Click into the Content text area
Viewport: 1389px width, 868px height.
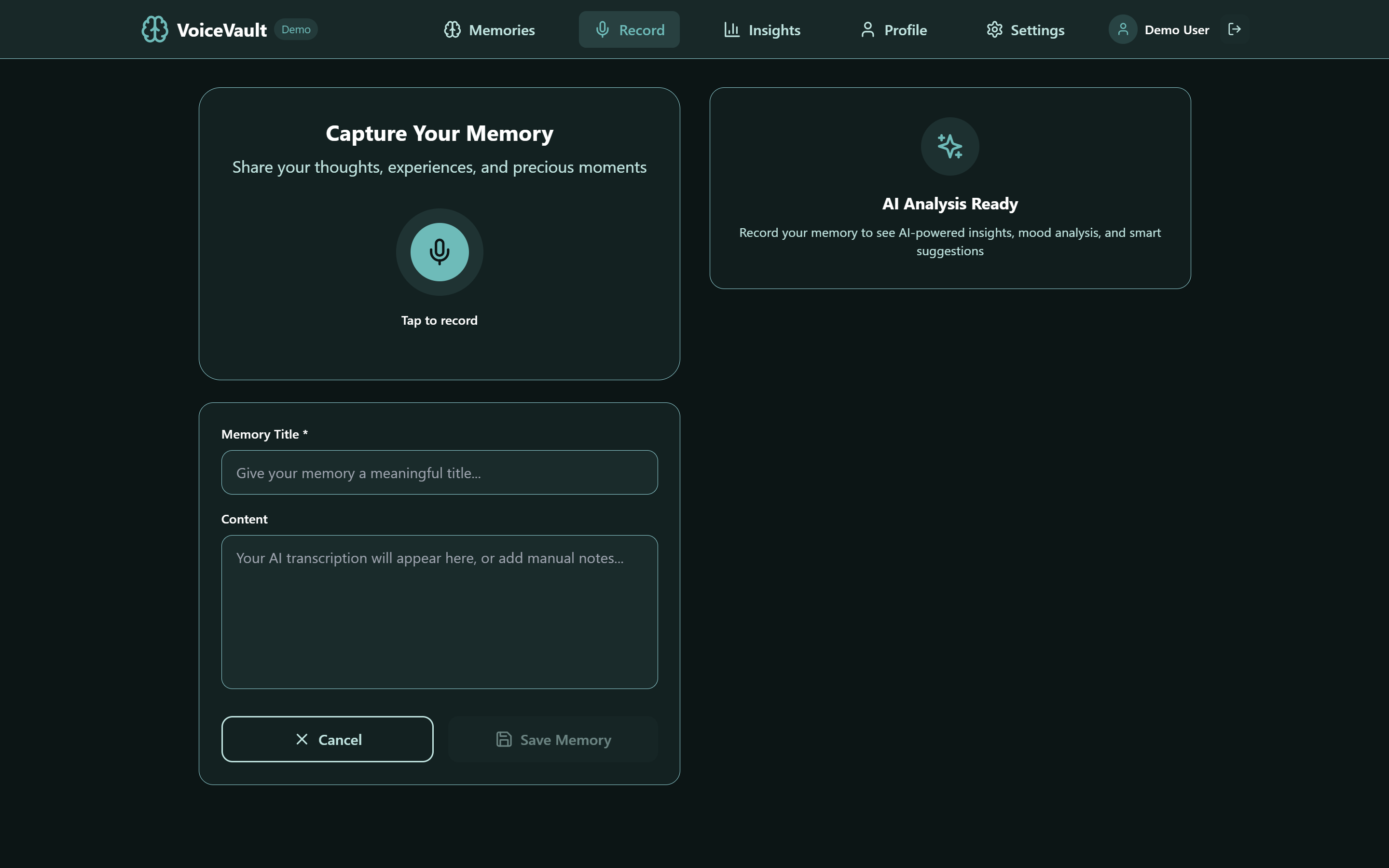[439, 611]
